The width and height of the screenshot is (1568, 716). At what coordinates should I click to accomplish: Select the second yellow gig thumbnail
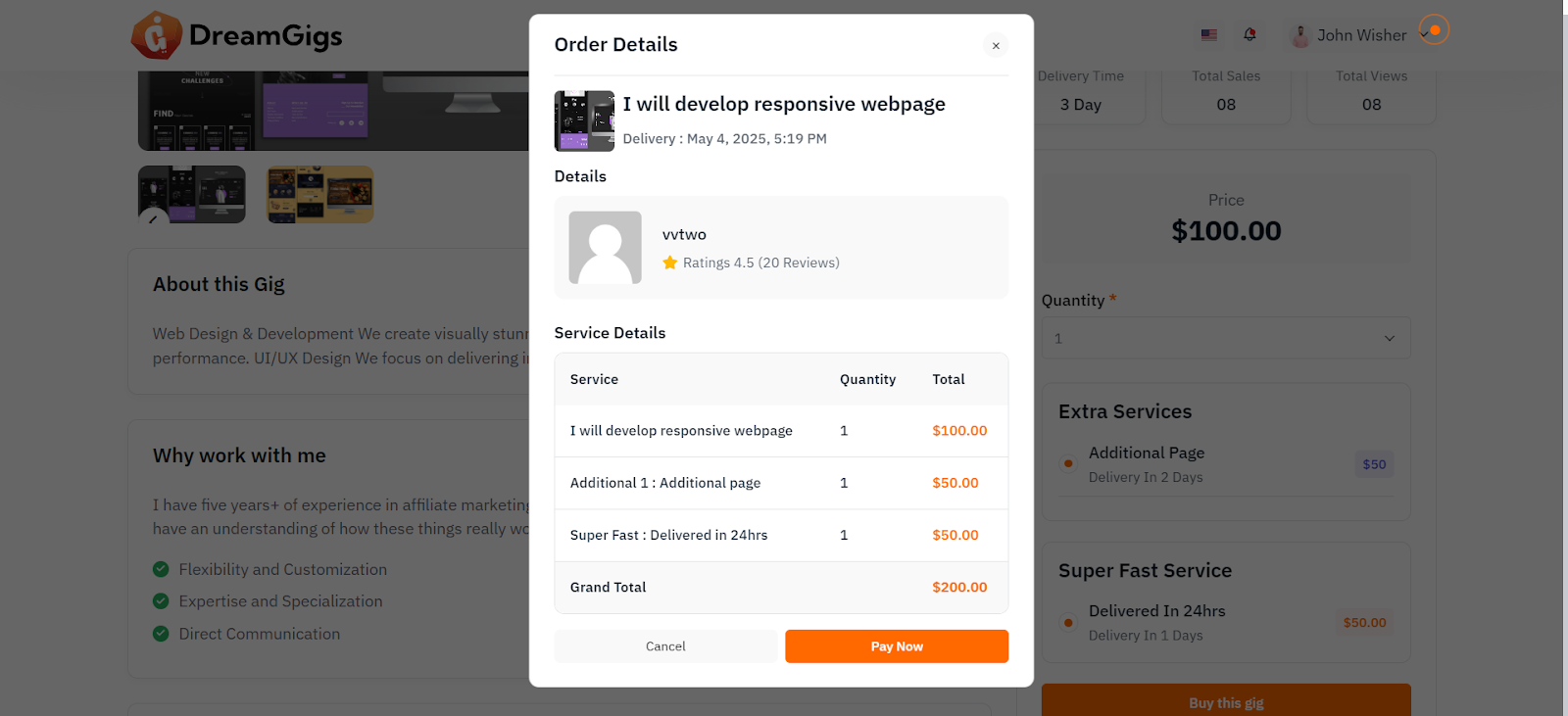[320, 194]
